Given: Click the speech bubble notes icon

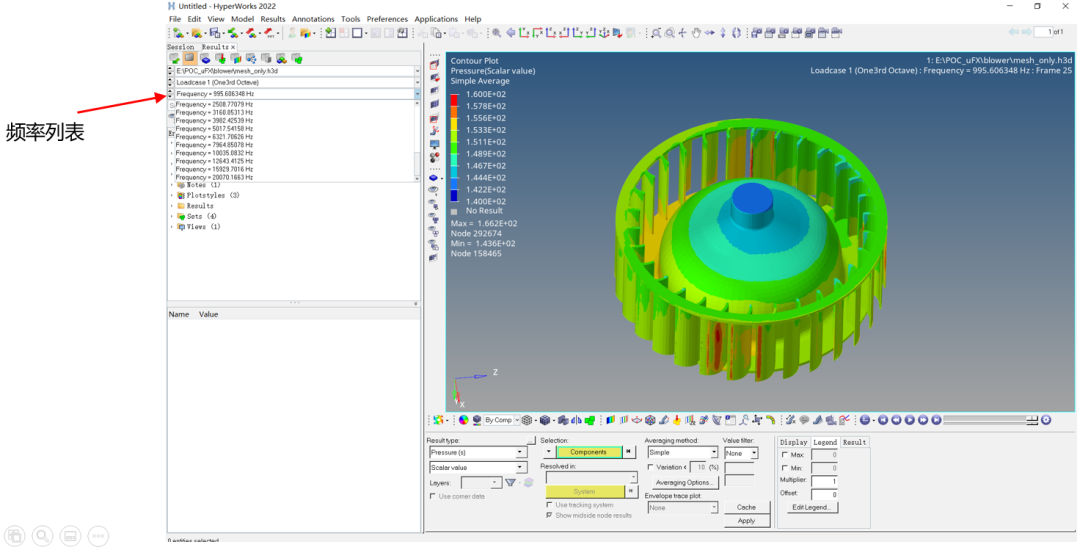Looking at the screenshot, I should pyautogui.click(x=804, y=420).
